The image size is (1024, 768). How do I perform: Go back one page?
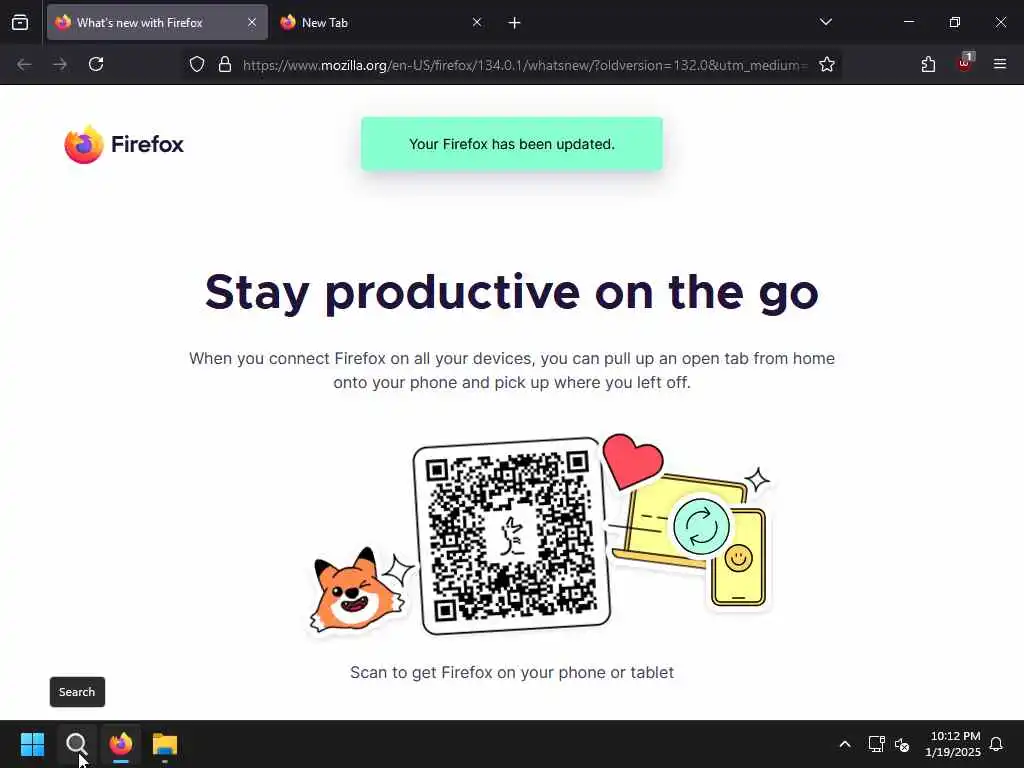[24, 64]
